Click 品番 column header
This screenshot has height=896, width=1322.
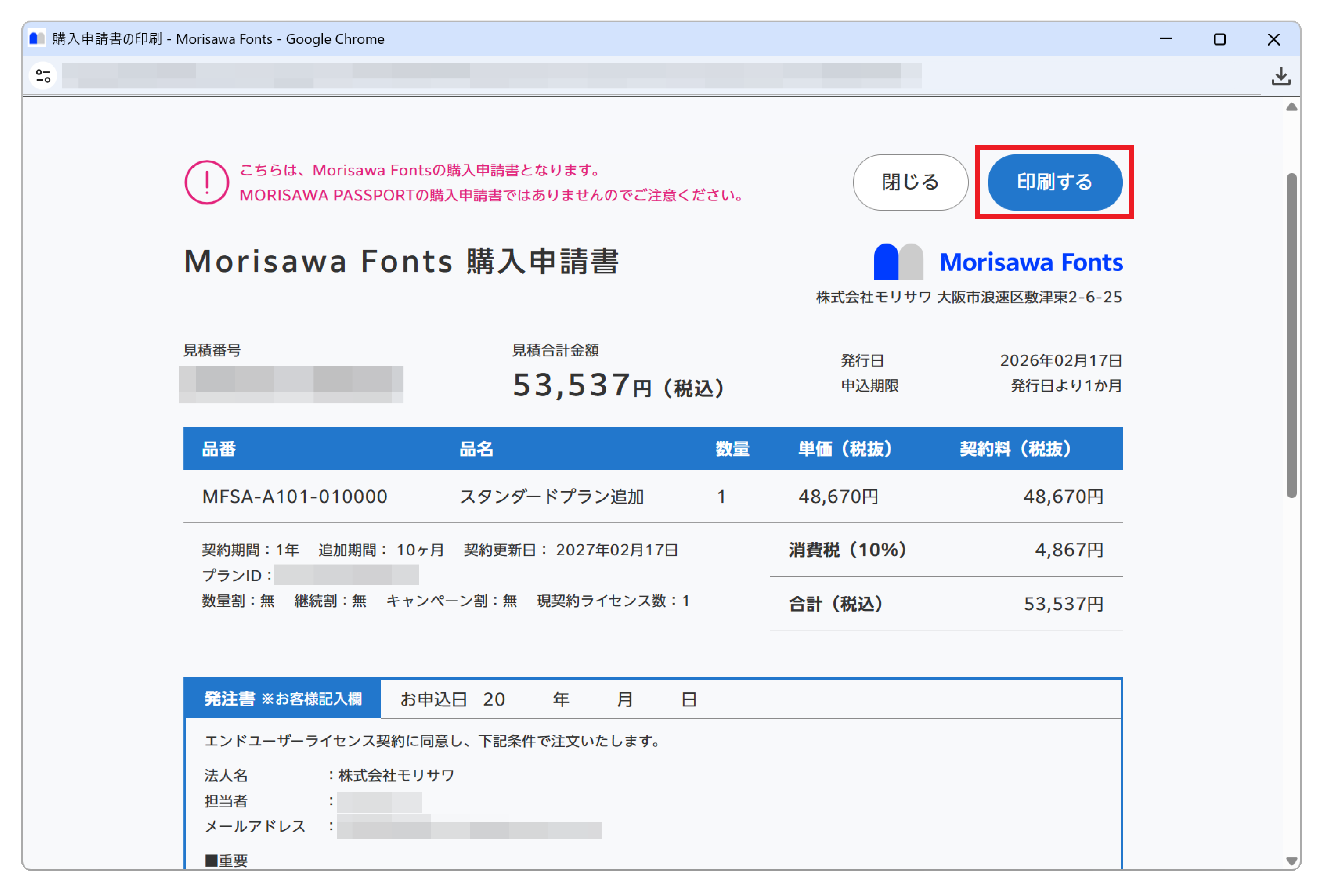[x=219, y=449]
